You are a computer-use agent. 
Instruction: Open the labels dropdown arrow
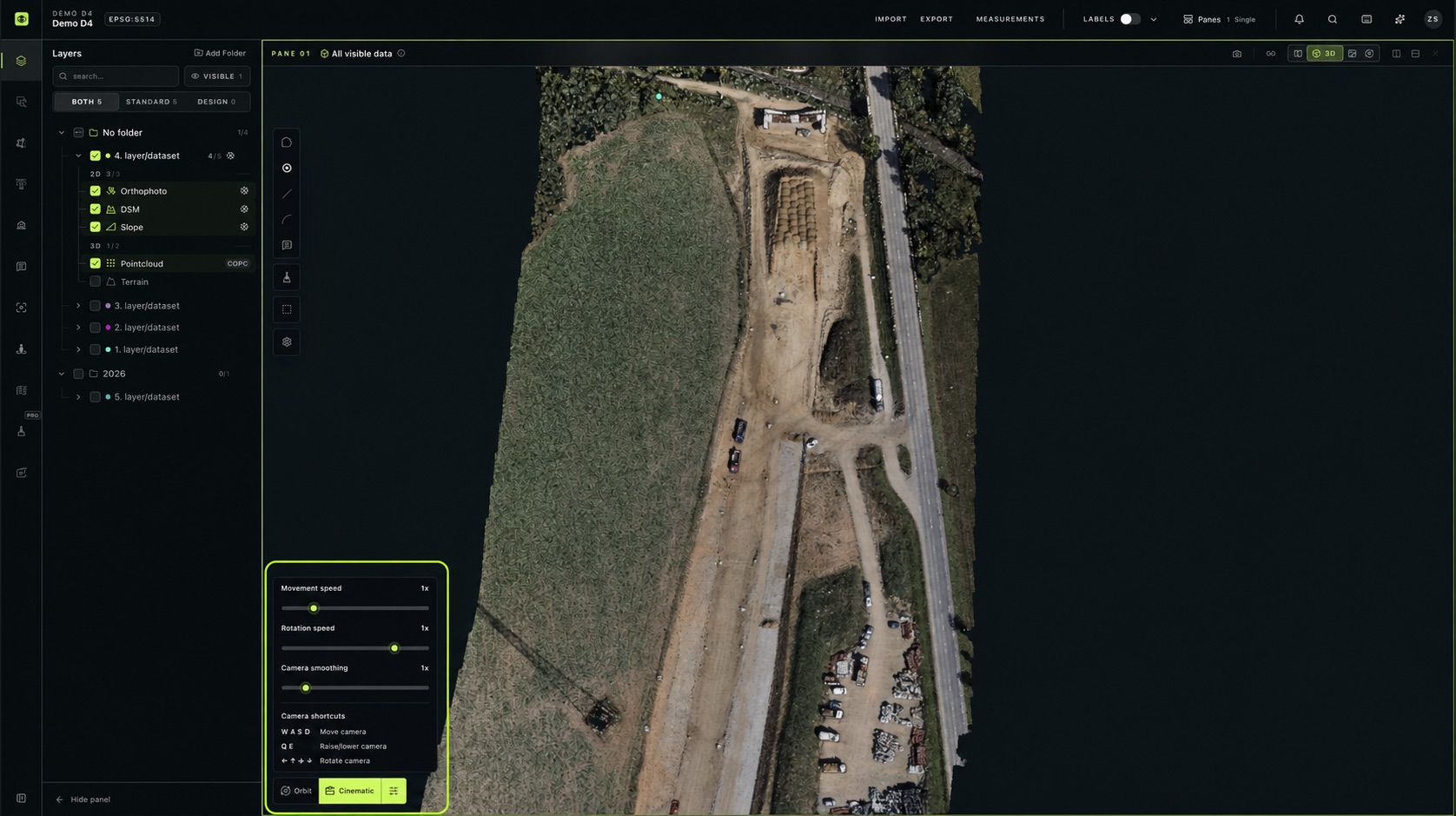[1154, 19]
